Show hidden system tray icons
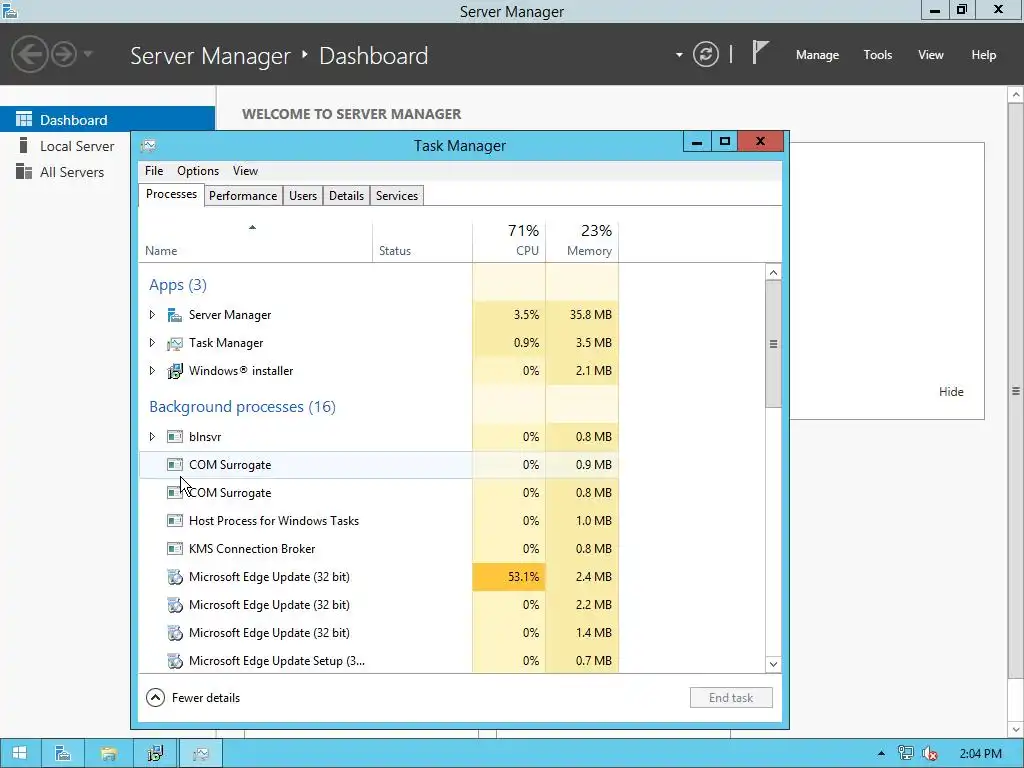 tap(881, 754)
